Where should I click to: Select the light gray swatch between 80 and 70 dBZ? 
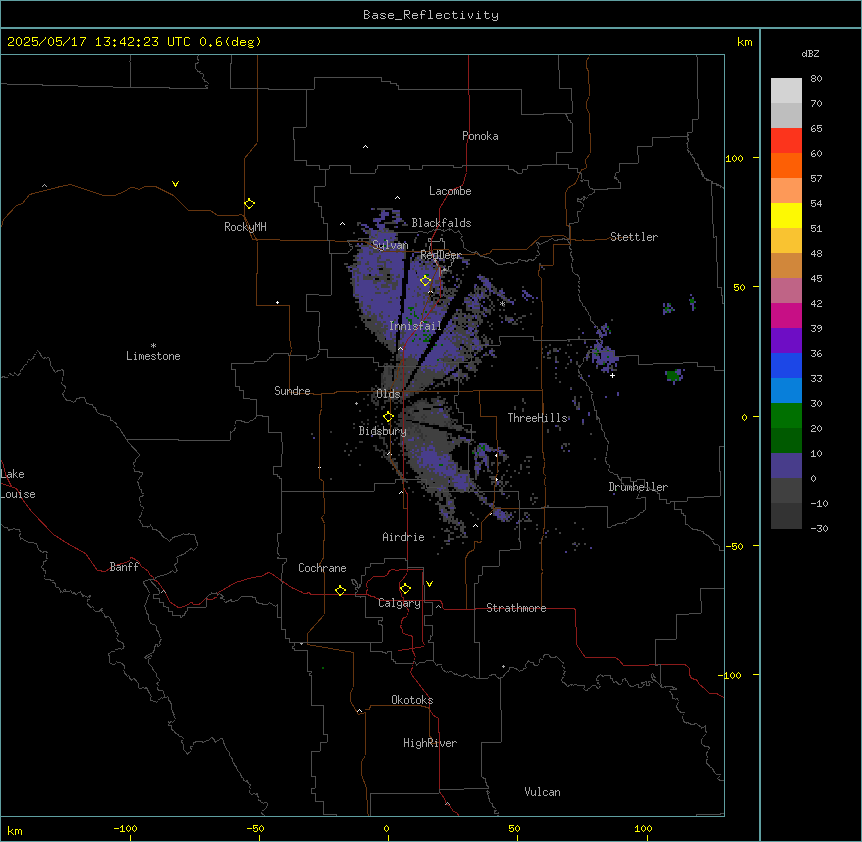pyautogui.click(x=786, y=91)
